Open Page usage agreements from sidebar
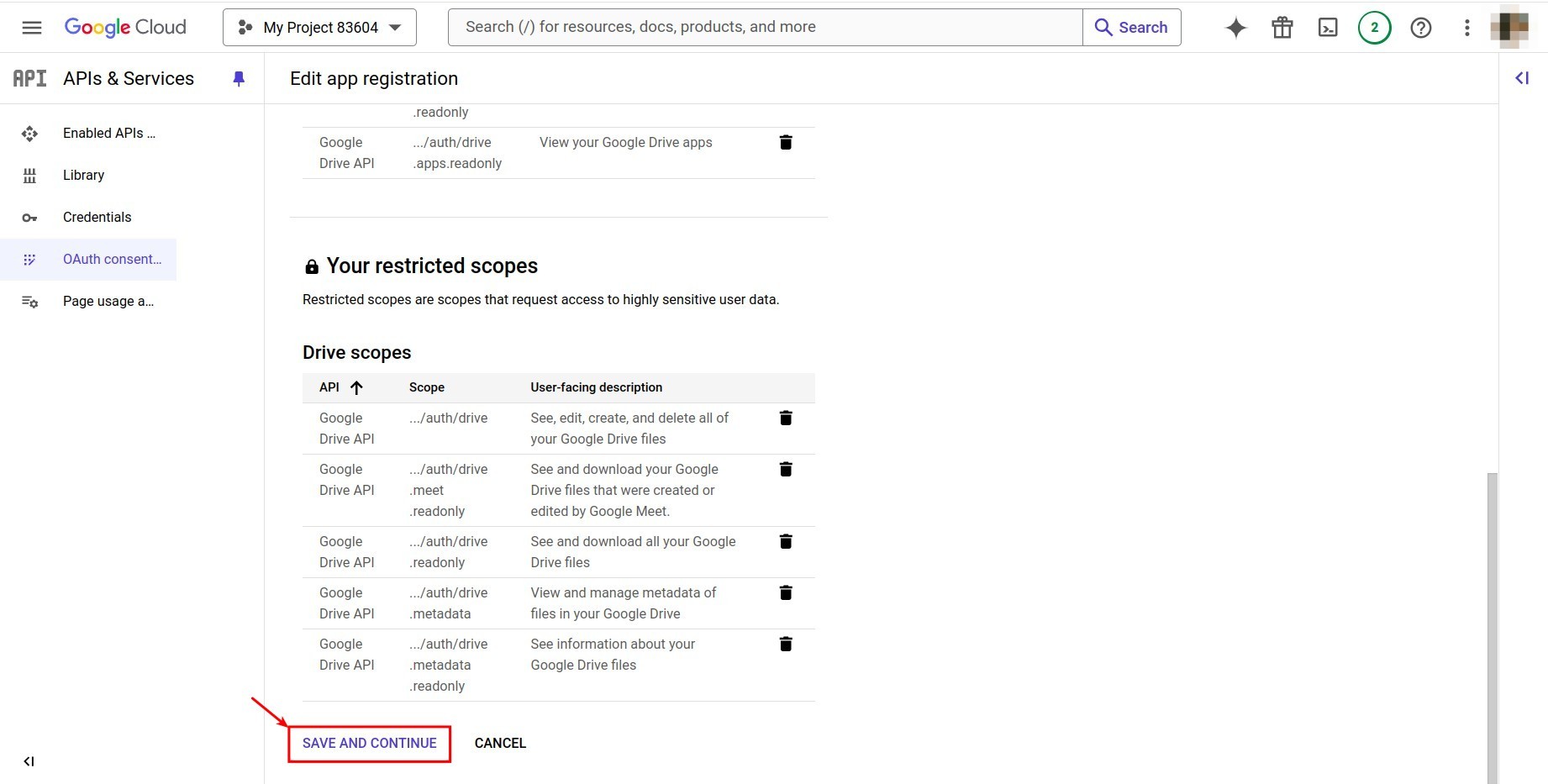1548x784 pixels. (x=108, y=301)
